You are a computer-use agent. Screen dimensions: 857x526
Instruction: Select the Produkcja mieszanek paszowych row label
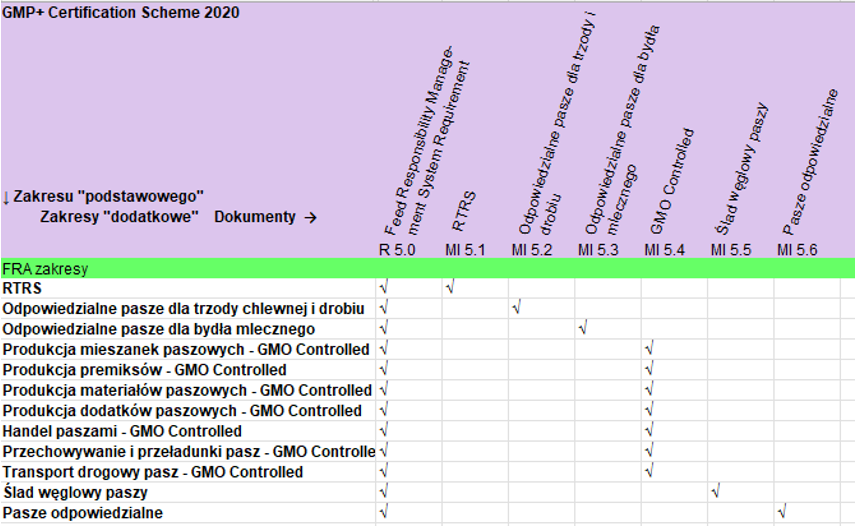point(186,349)
